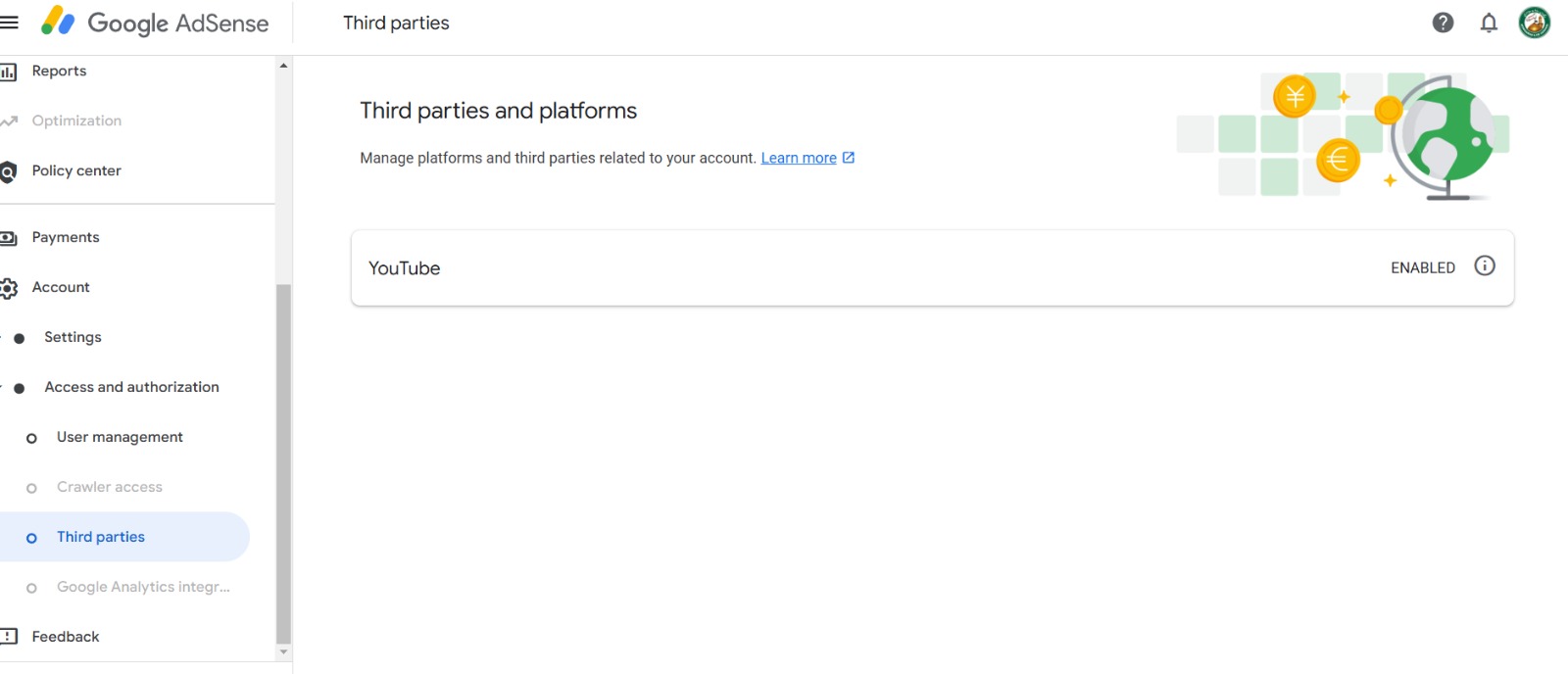Open the account profile avatar
This screenshot has height=674, width=1568.
[1535, 23]
